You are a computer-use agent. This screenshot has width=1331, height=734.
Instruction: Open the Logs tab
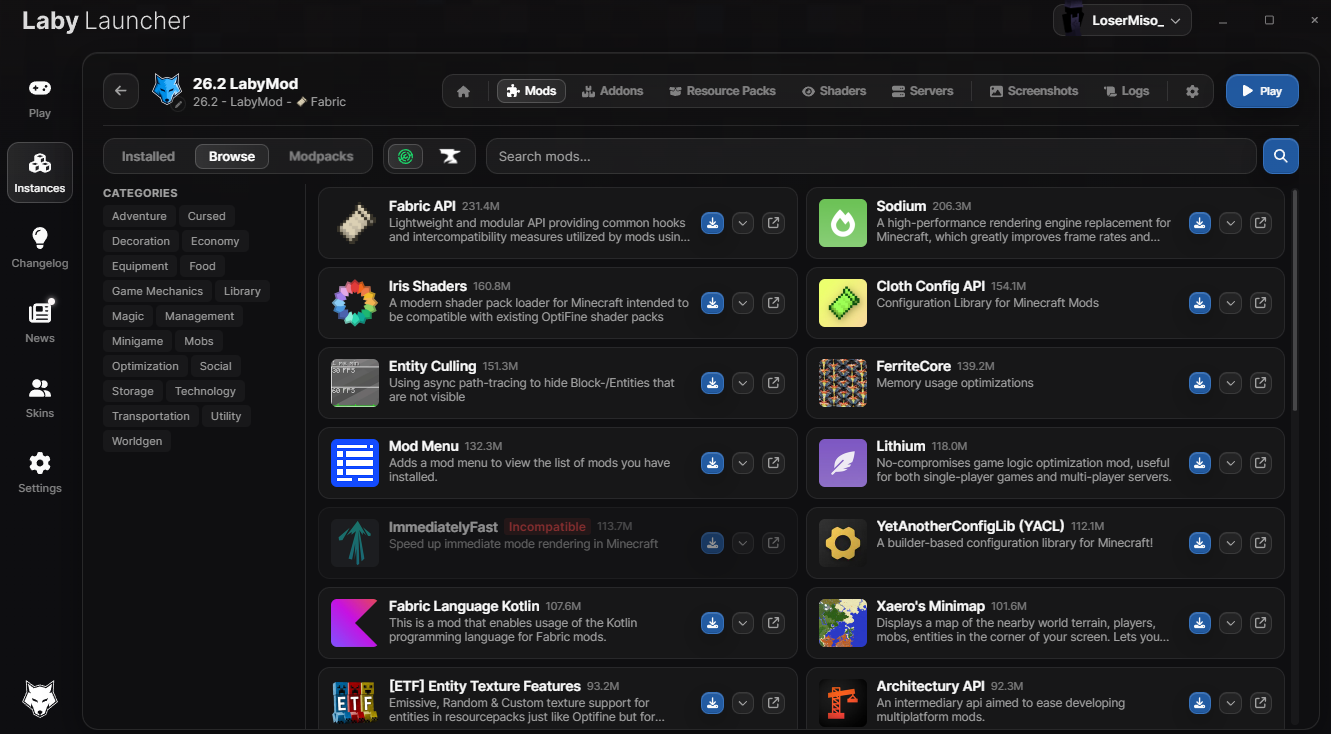[x=1126, y=91]
